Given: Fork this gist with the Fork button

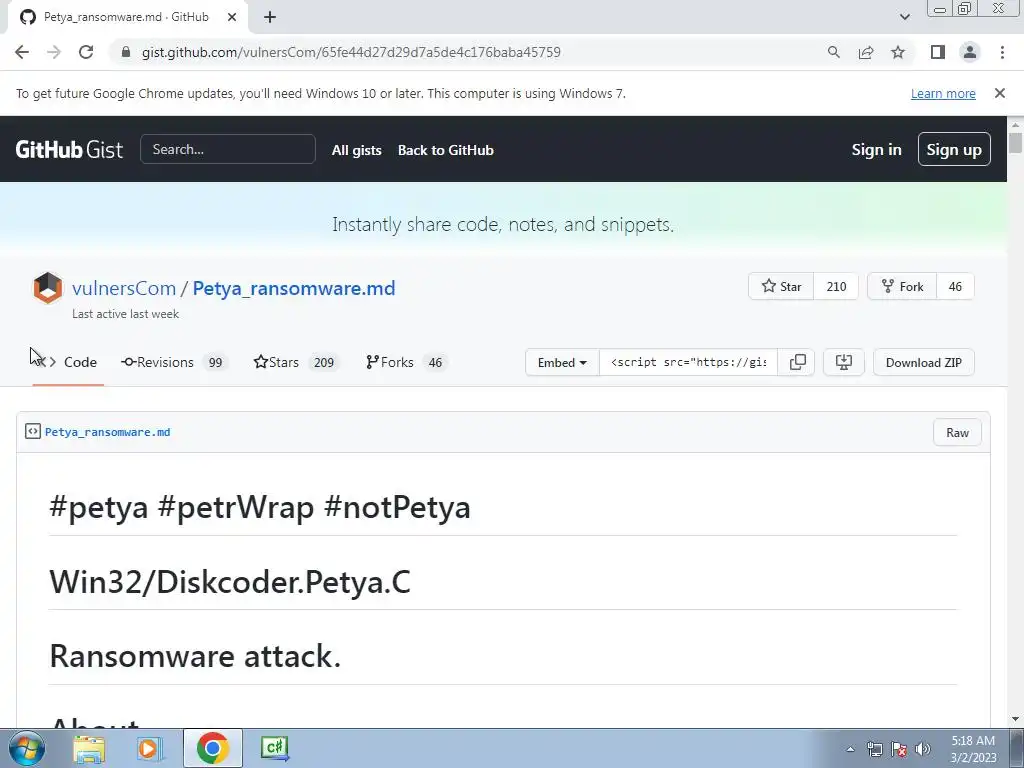Looking at the screenshot, I should pyautogui.click(x=903, y=286).
